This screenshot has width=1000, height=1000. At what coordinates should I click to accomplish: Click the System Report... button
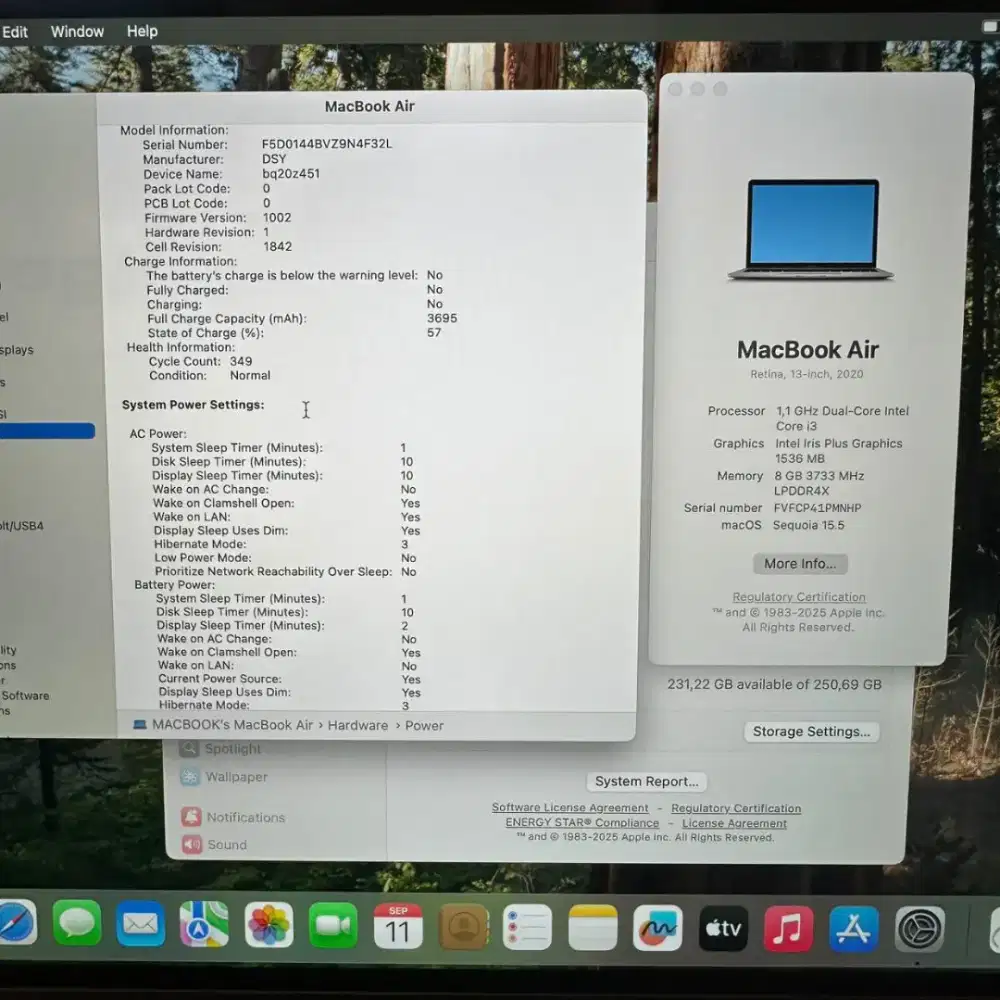[x=646, y=781]
